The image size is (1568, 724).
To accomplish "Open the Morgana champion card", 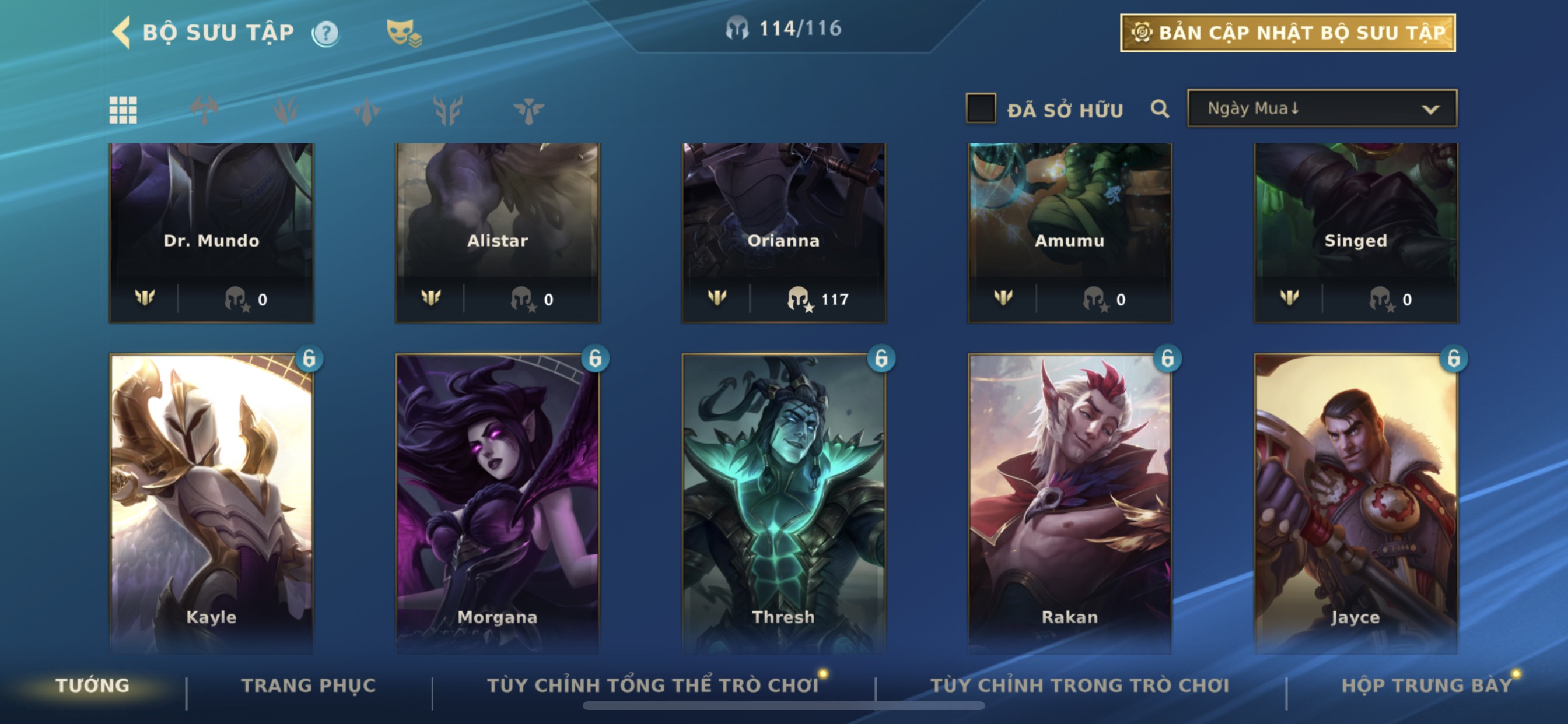I will pyautogui.click(x=498, y=502).
